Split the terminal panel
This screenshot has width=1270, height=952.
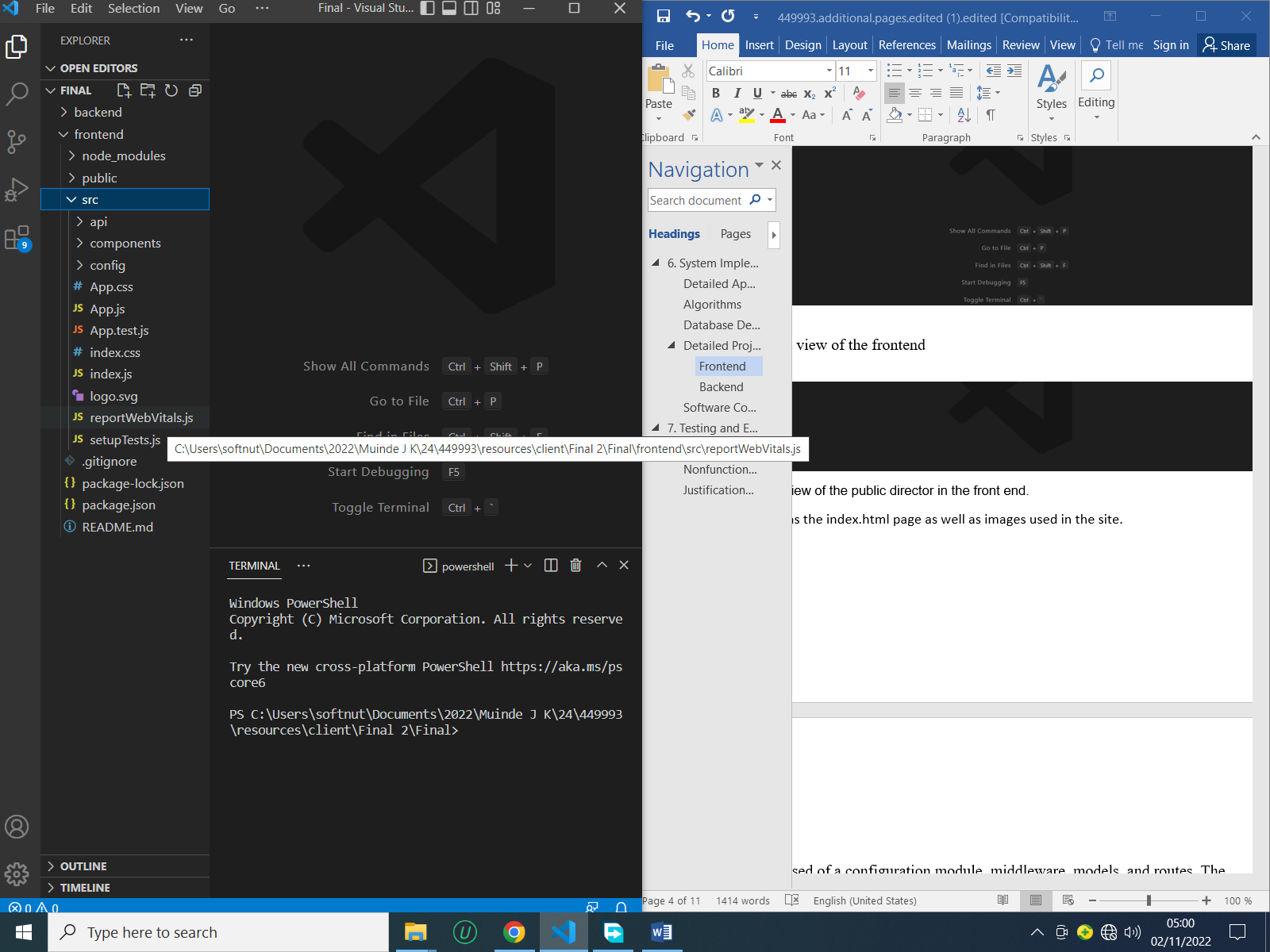tap(551, 566)
